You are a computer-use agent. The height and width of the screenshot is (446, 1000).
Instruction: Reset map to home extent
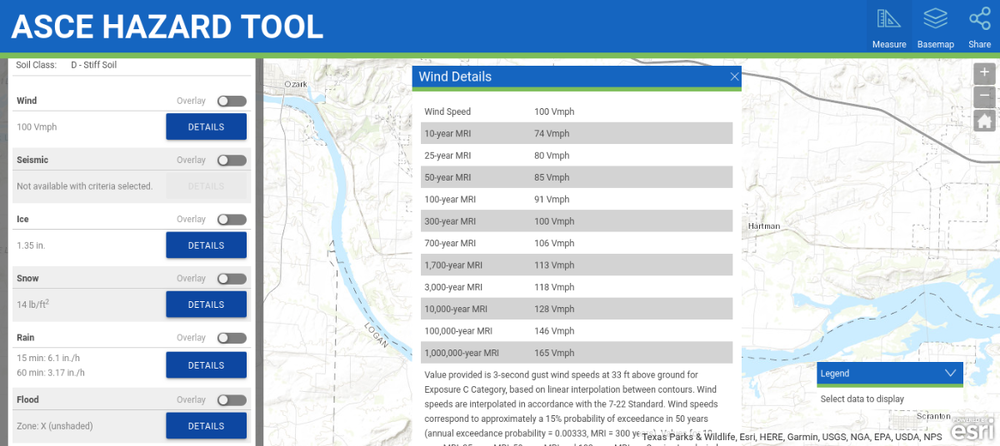point(985,120)
